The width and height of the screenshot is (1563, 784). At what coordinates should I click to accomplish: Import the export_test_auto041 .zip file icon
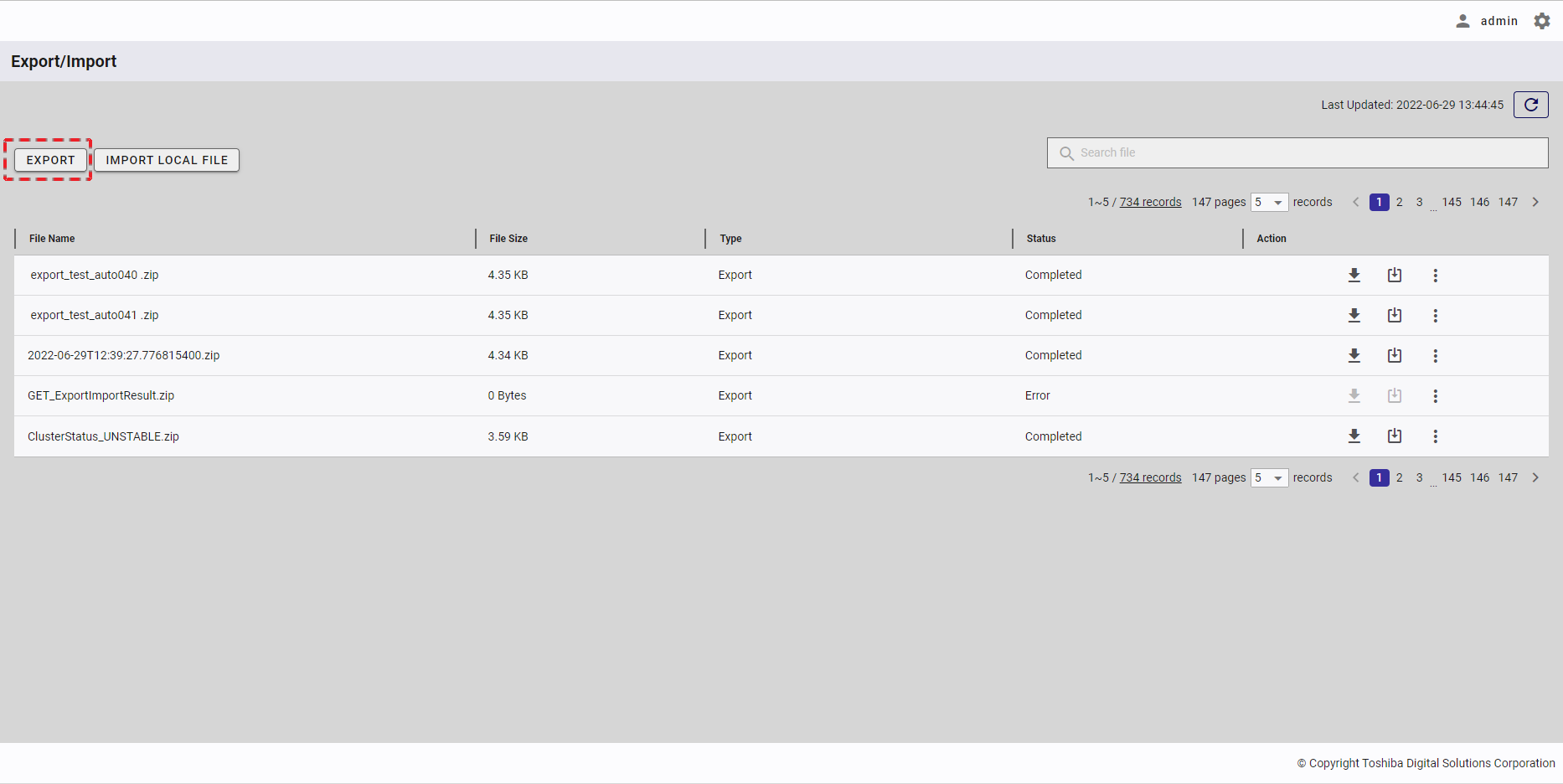(x=1394, y=315)
